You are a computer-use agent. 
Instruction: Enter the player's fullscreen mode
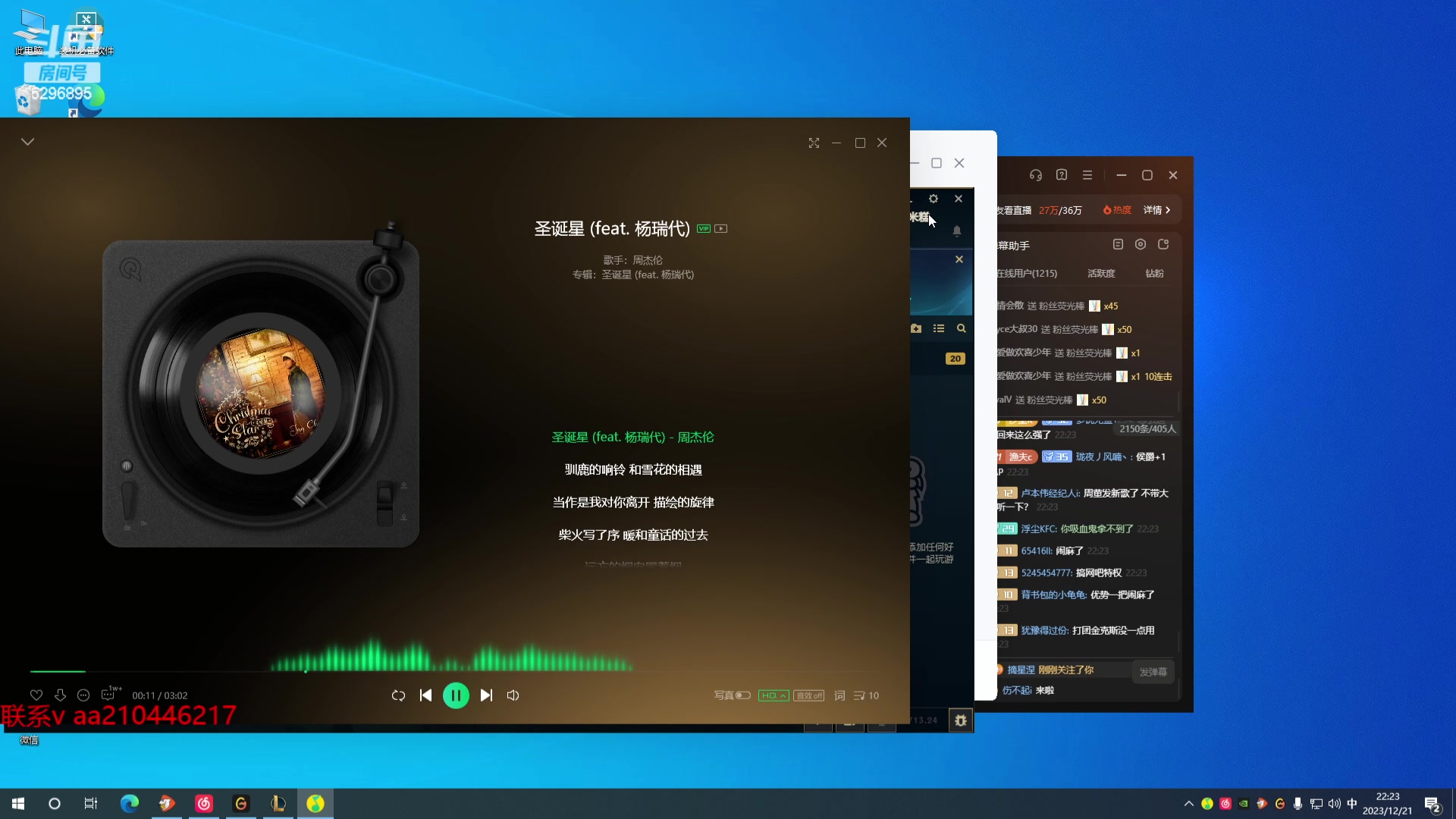pyautogui.click(x=814, y=143)
